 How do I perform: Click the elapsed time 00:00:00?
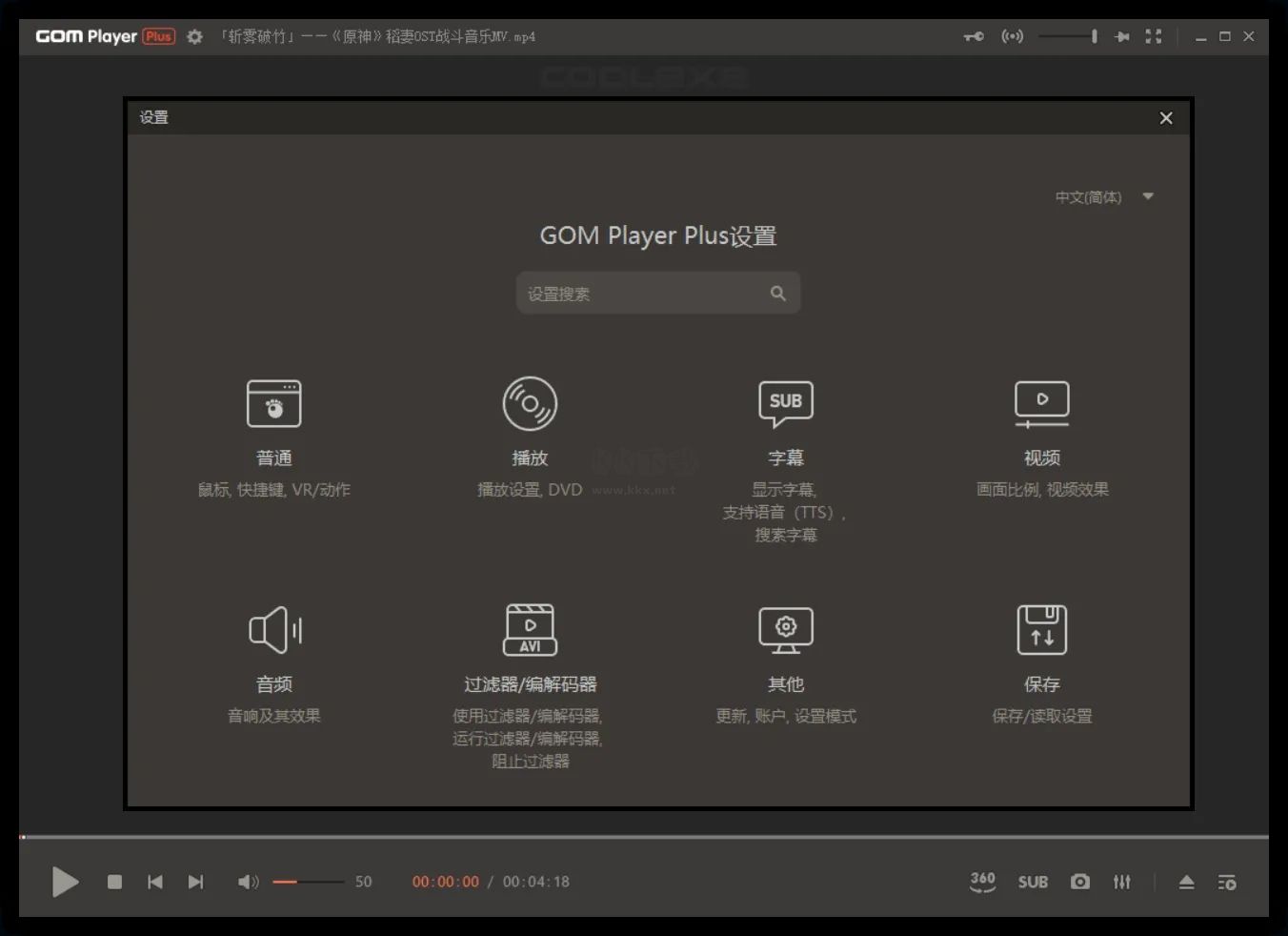pos(446,882)
